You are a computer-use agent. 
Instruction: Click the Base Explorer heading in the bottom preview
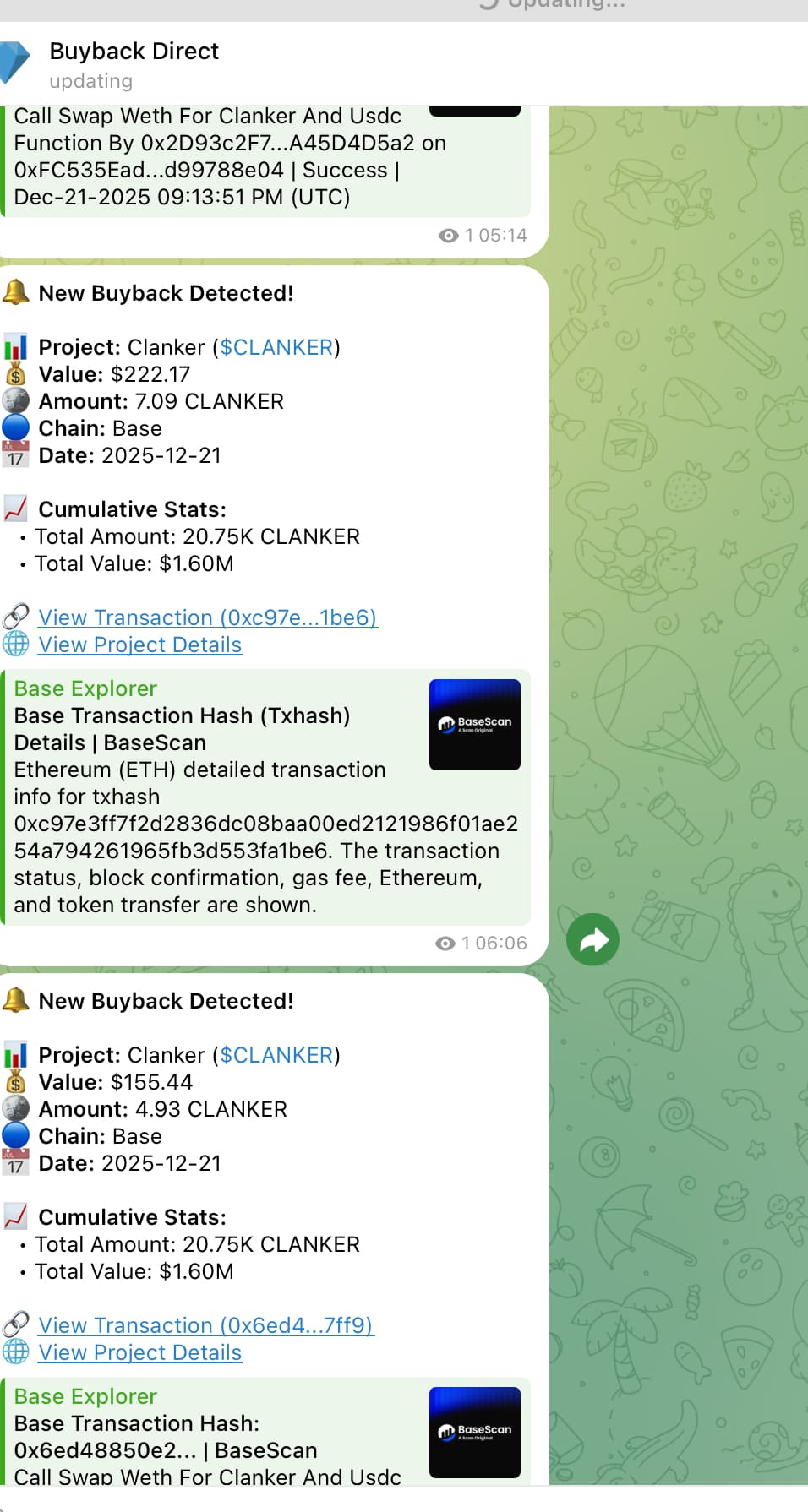tap(85, 1396)
